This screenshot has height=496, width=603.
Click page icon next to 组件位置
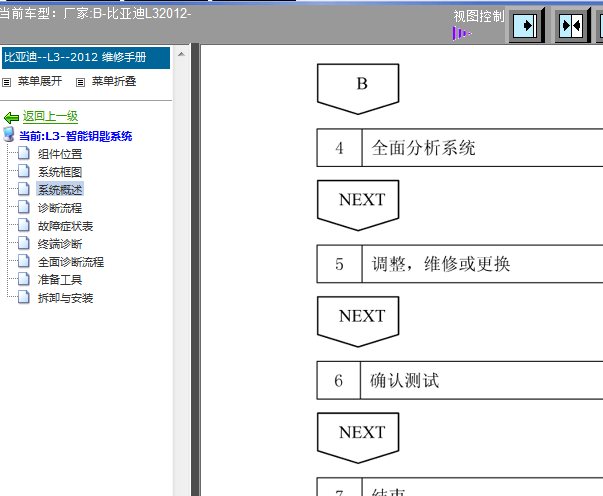(x=23, y=153)
